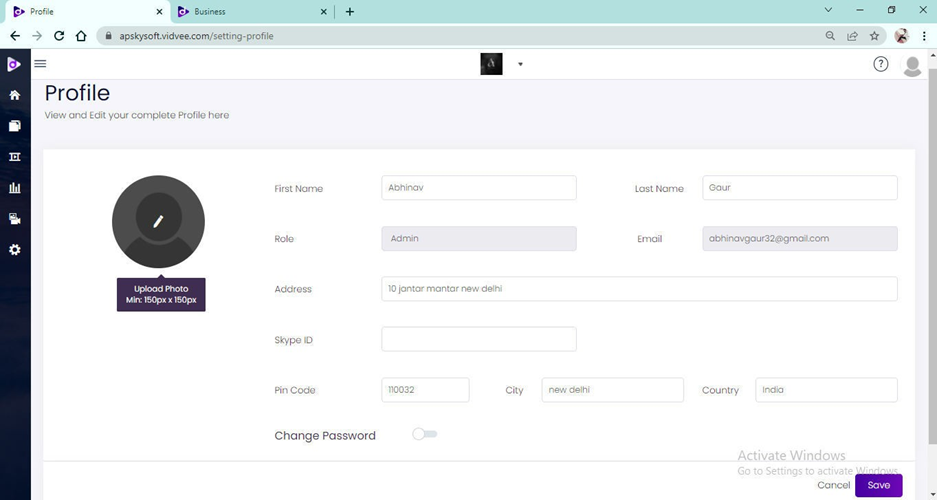The height and width of the screenshot is (500, 937).
Task: Click the browser address bar URL
Action: click(196, 36)
